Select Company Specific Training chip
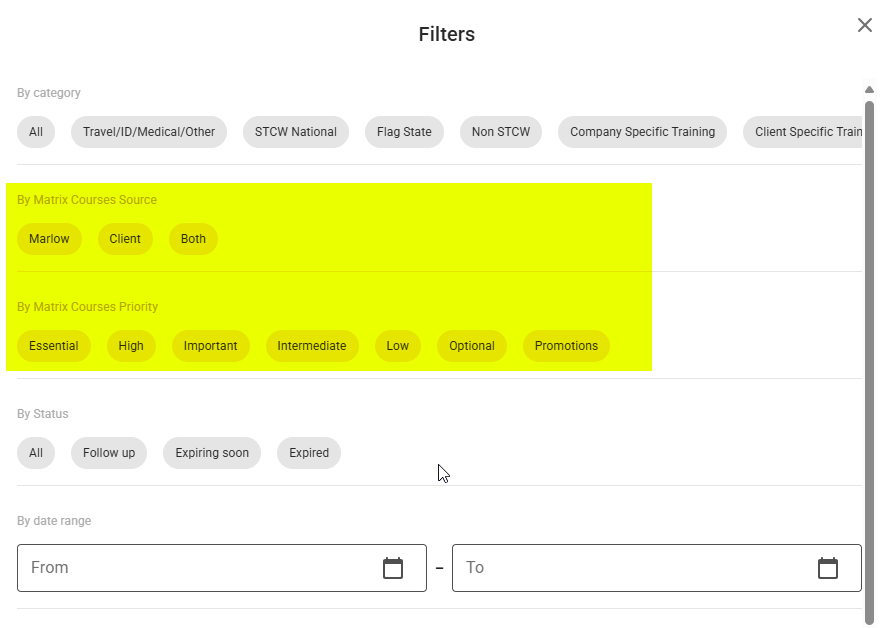The image size is (891, 628). point(642,132)
